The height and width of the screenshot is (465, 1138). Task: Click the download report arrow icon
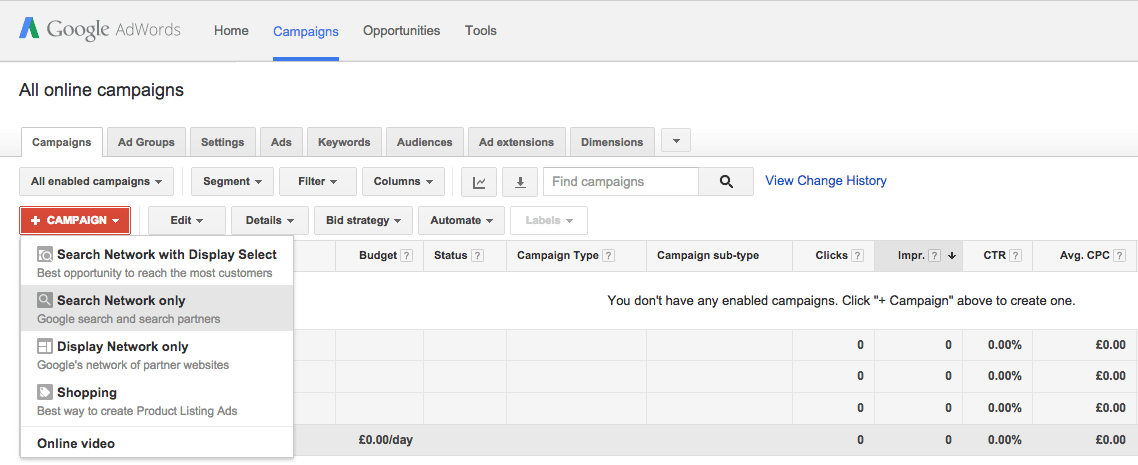point(520,182)
